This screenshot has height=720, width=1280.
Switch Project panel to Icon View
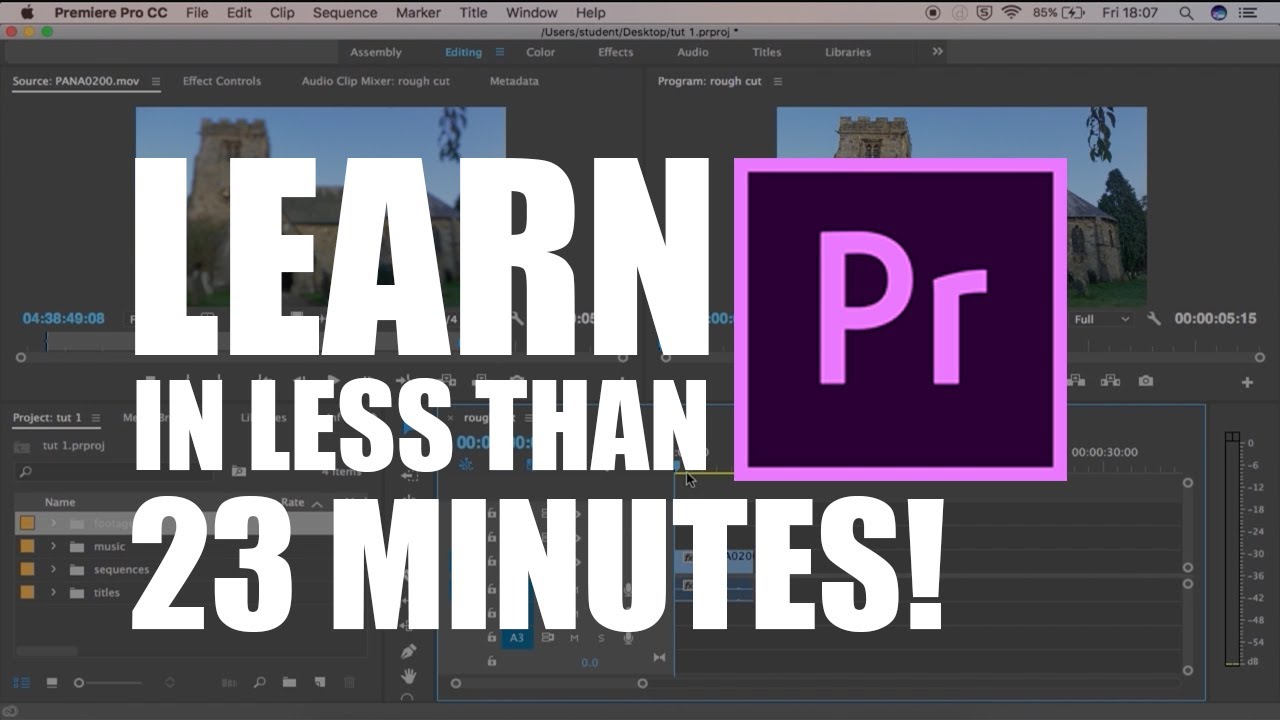(x=51, y=682)
